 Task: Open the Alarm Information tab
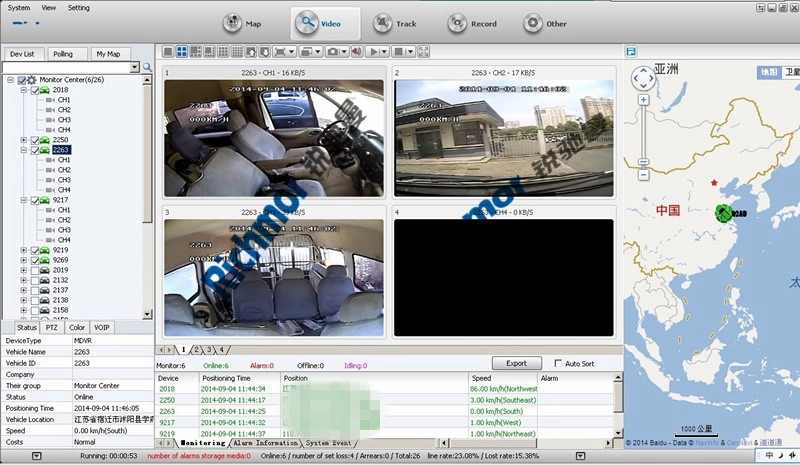click(266, 443)
